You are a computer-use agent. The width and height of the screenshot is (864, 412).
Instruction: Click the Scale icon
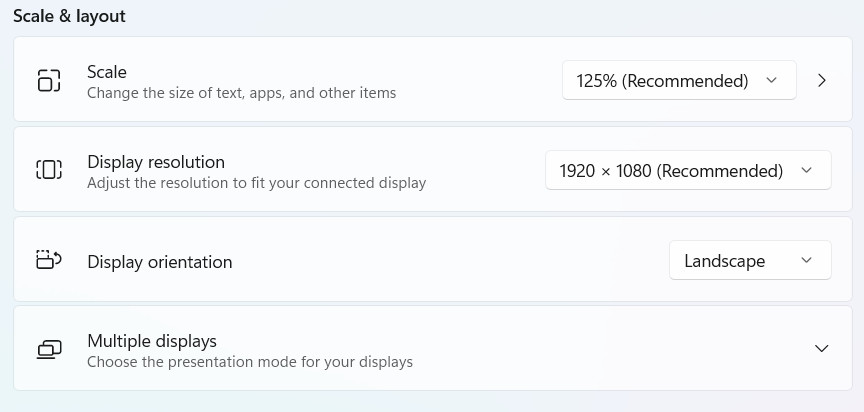pos(49,81)
